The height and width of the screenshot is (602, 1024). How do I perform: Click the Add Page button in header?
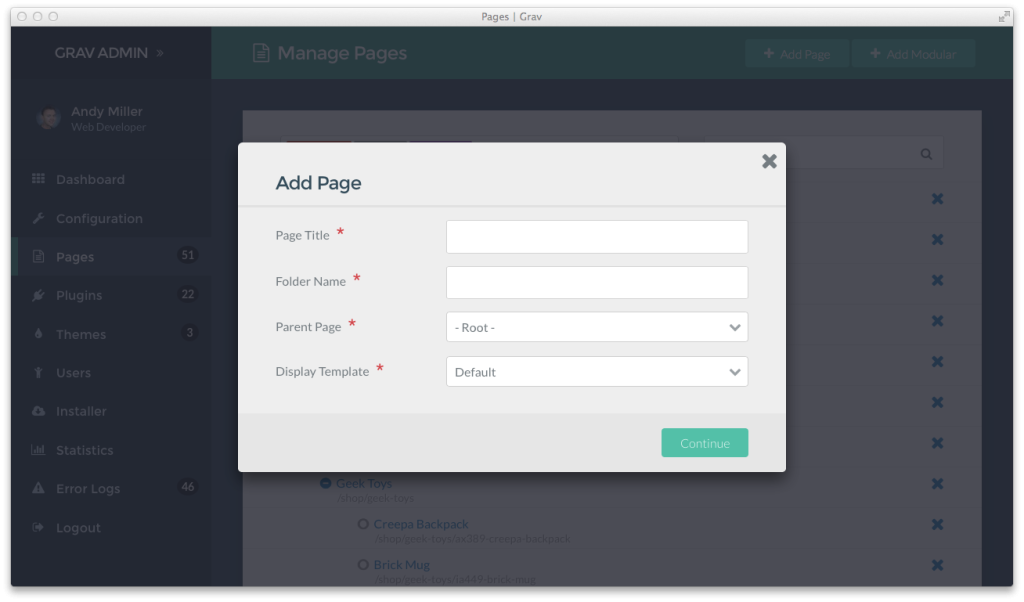[x=797, y=54]
